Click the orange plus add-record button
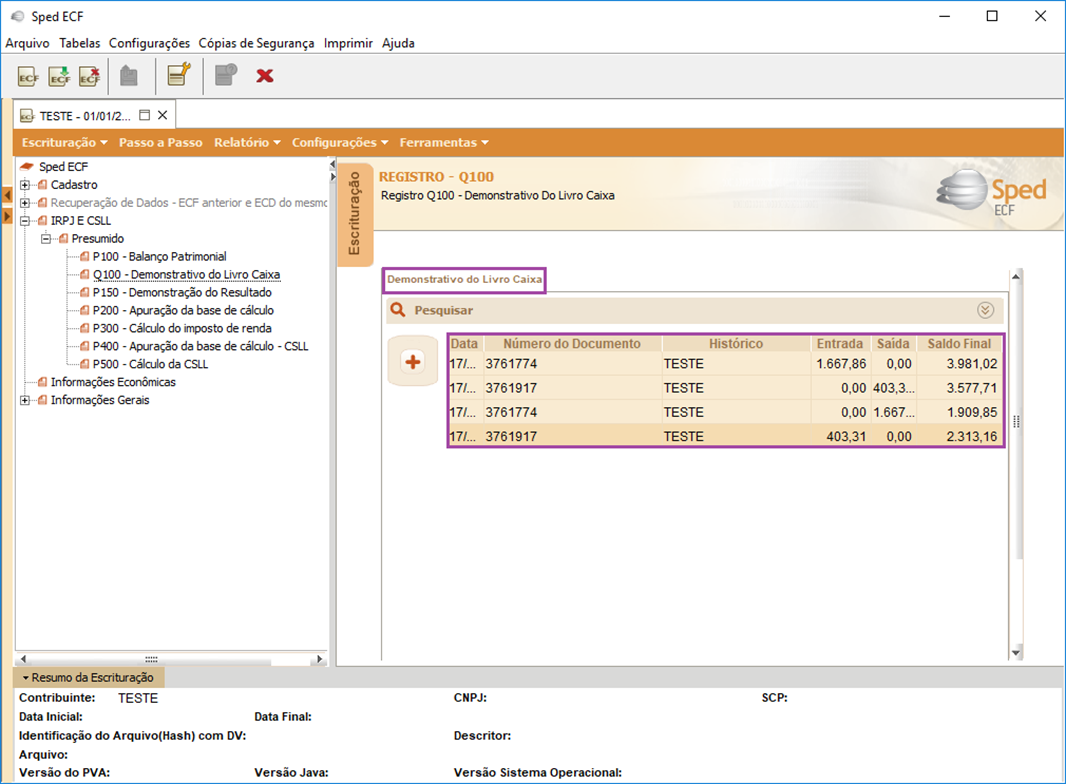 413,361
